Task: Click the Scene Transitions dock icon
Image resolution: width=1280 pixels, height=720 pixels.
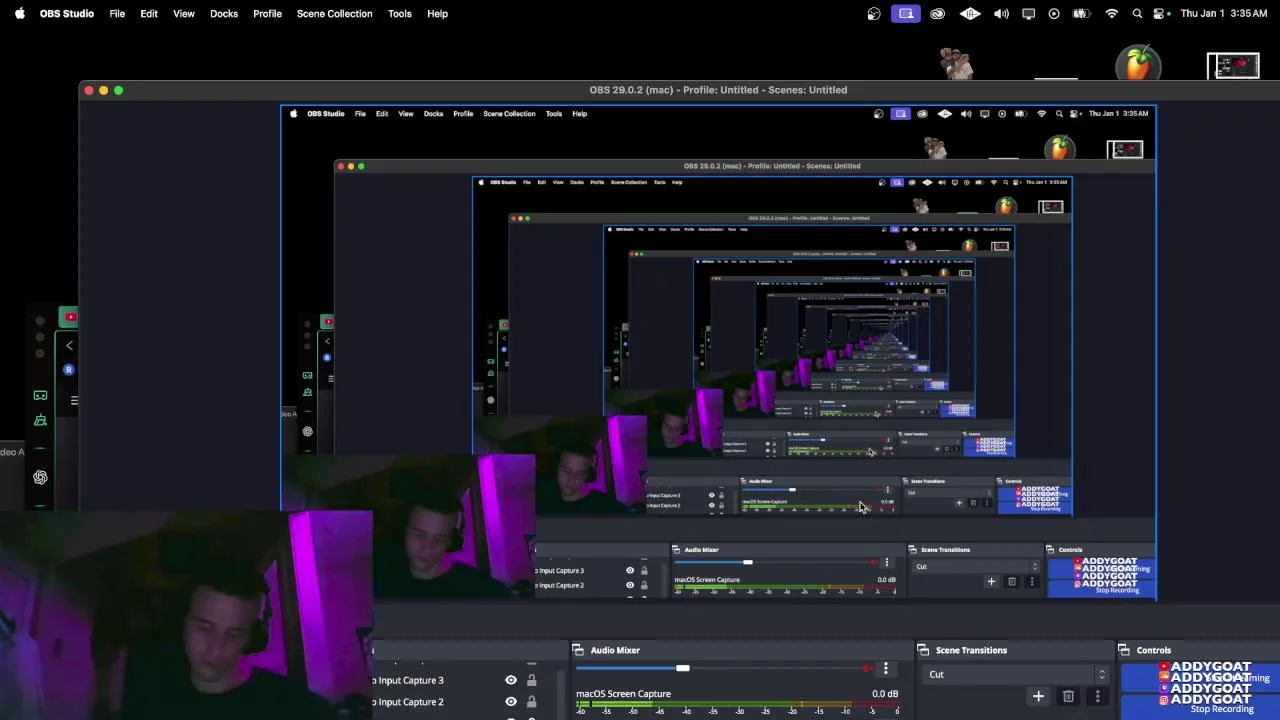Action: pyautogui.click(x=924, y=650)
